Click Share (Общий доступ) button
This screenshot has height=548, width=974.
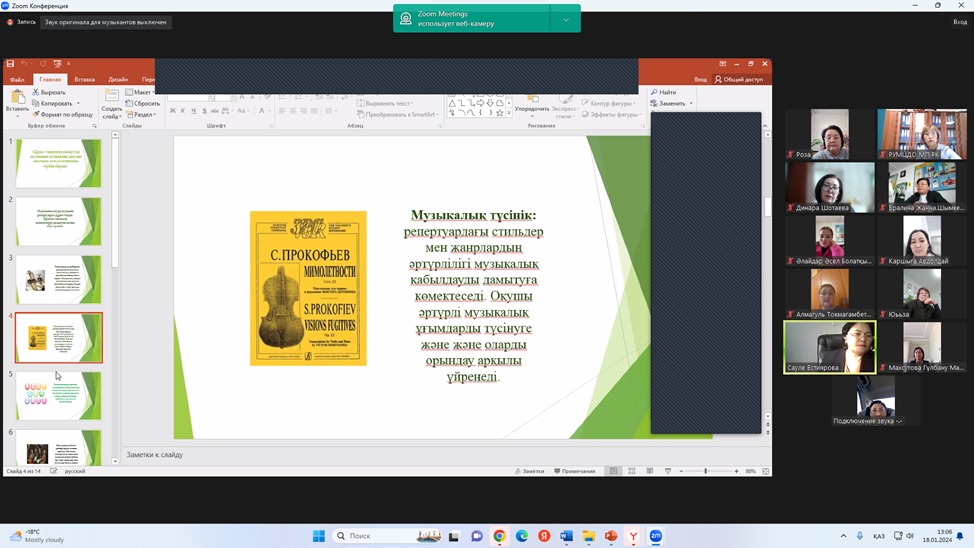[x=739, y=80]
